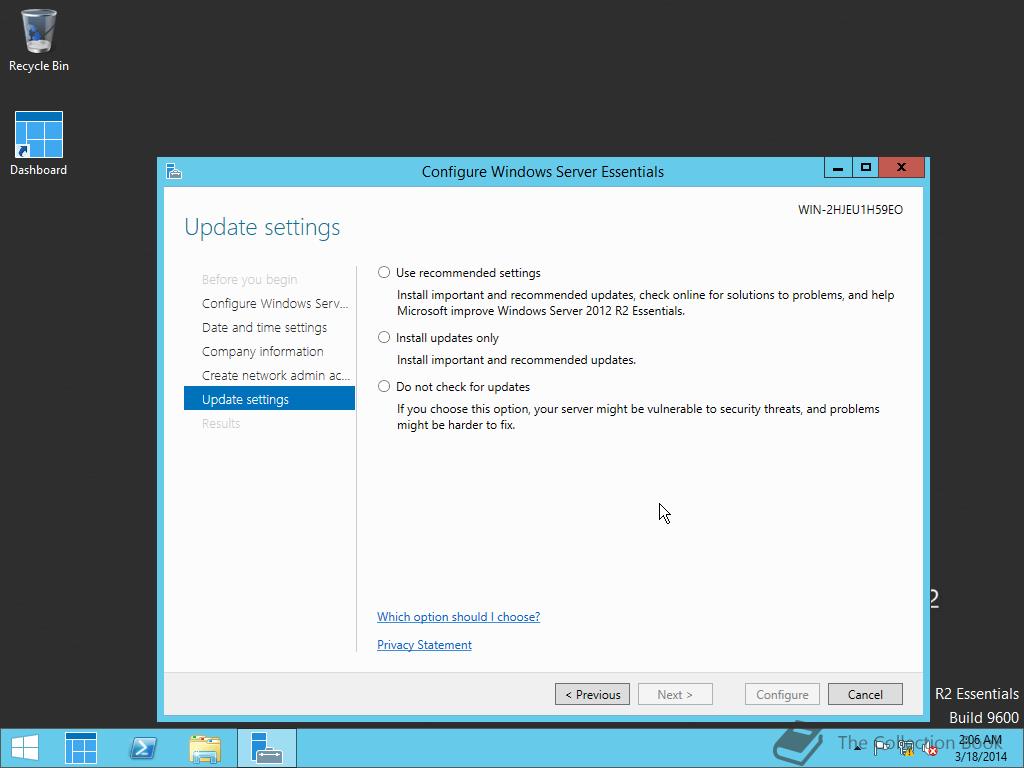Image resolution: width=1024 pixels, height=768 pixels.
Task: Open the Start button on taskbar
Action: [x=25, y=748]
